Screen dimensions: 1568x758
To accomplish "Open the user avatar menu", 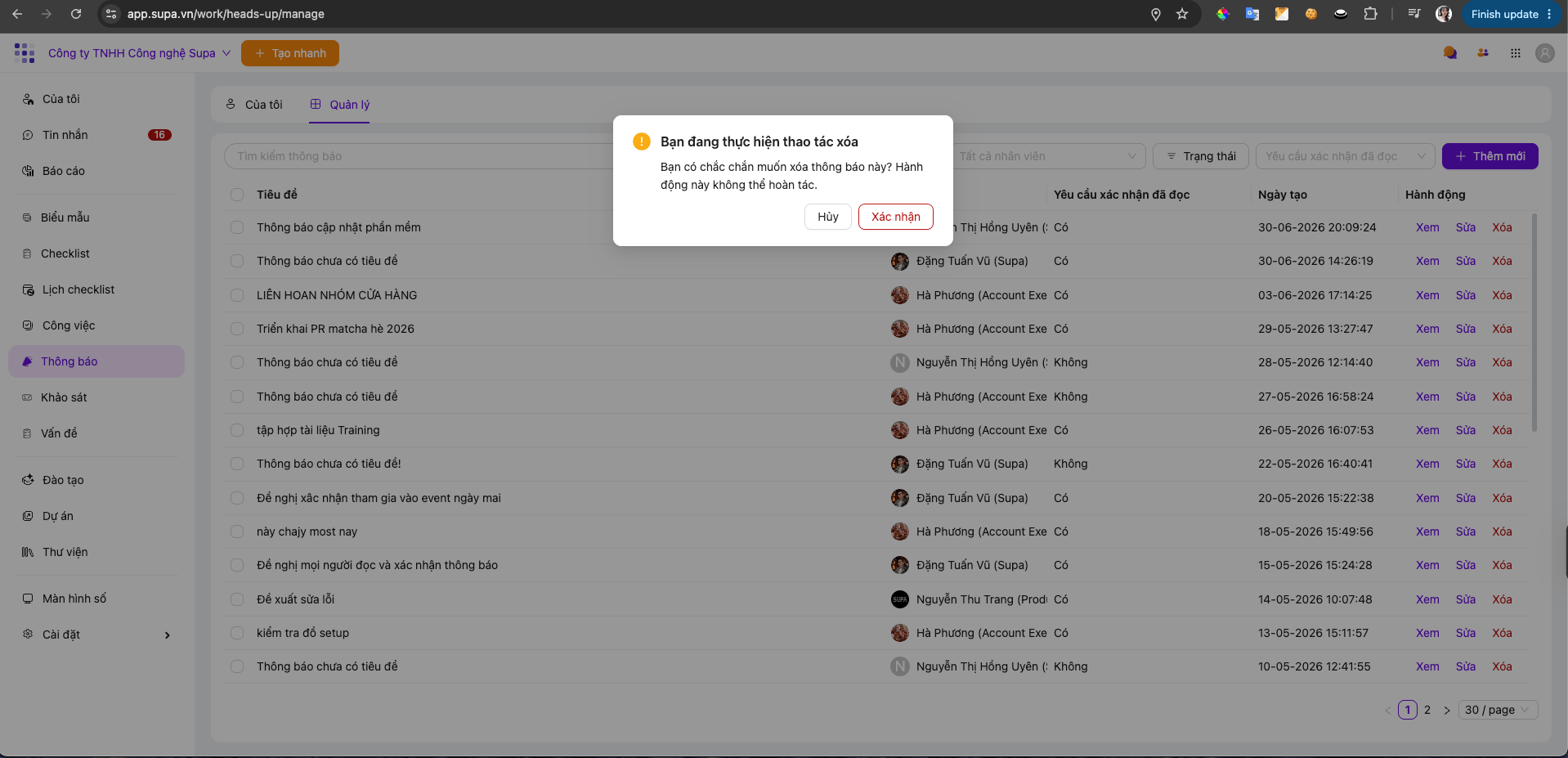I will click(x=1545, y=53).
